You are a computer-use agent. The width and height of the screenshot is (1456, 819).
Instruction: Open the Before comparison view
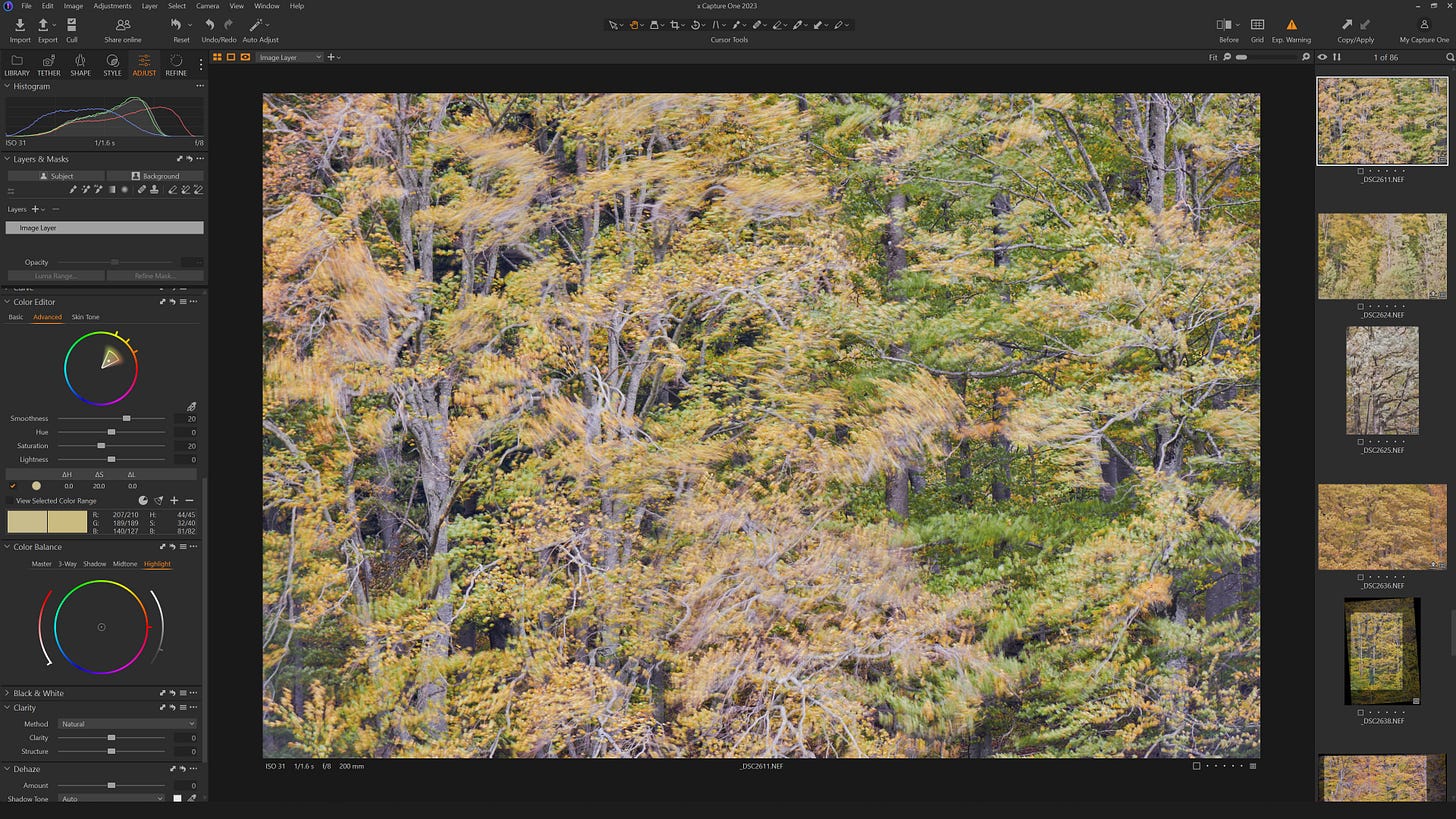coord(1224,25)
